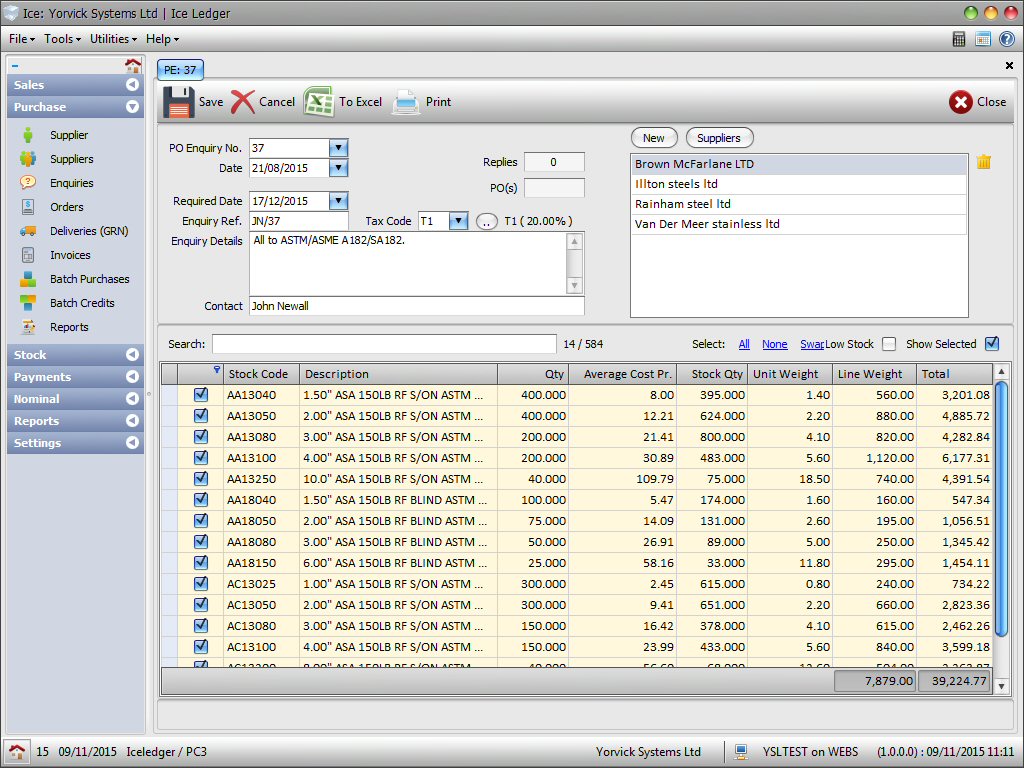The width and height of the screenshot is (1024, 768).
Task: Disable the Show Selected checkbox
Action: [992, 344]
